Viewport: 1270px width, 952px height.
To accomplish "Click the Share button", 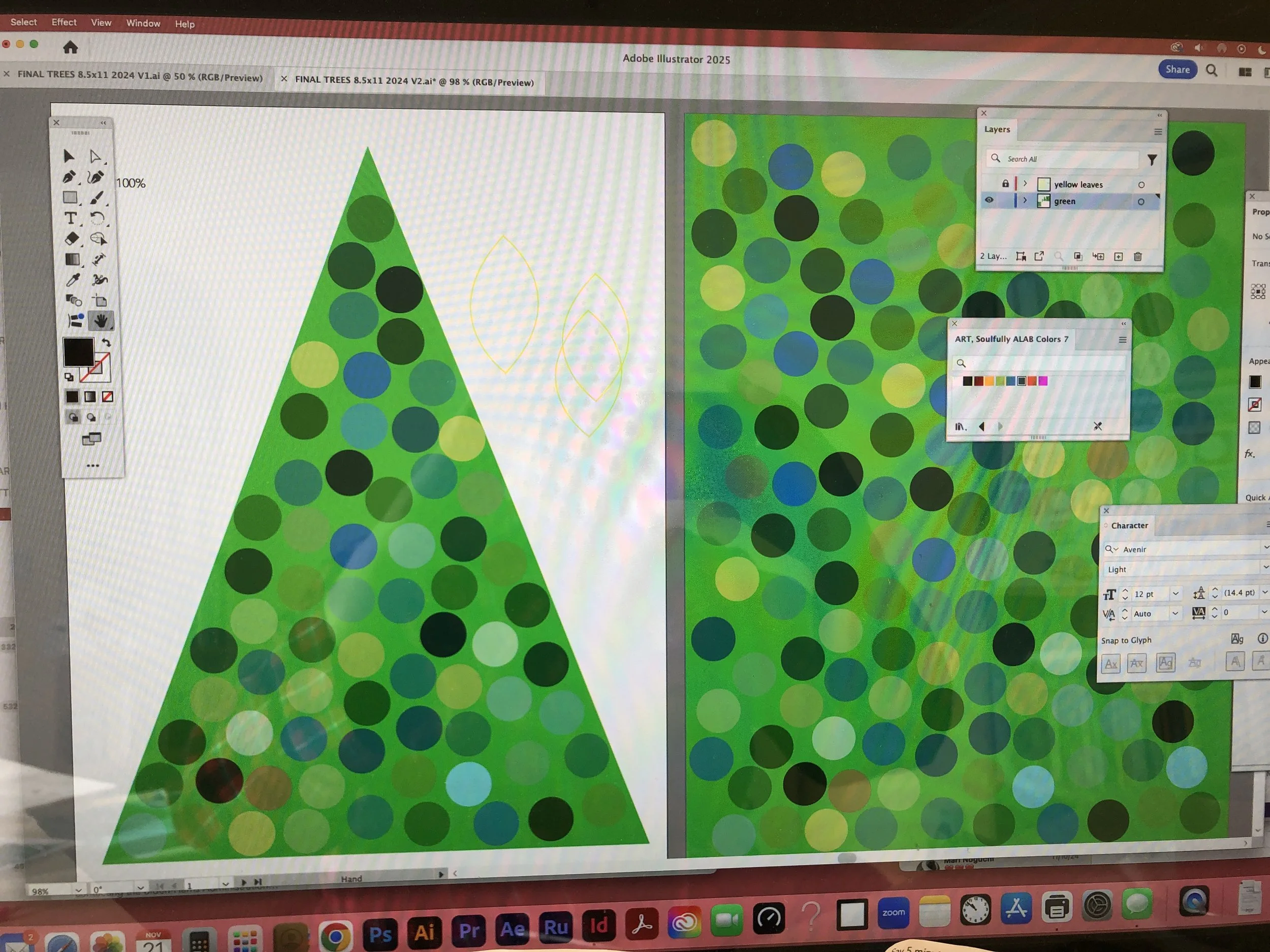I will [x=1177, y=70].
